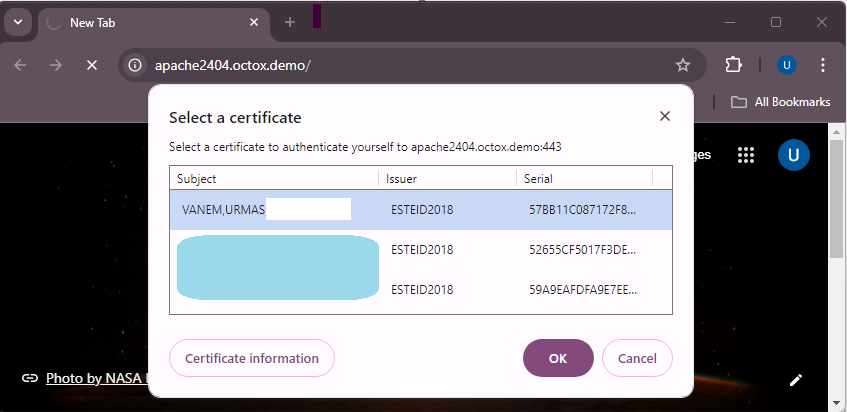View site information icon in address bar

135,65
